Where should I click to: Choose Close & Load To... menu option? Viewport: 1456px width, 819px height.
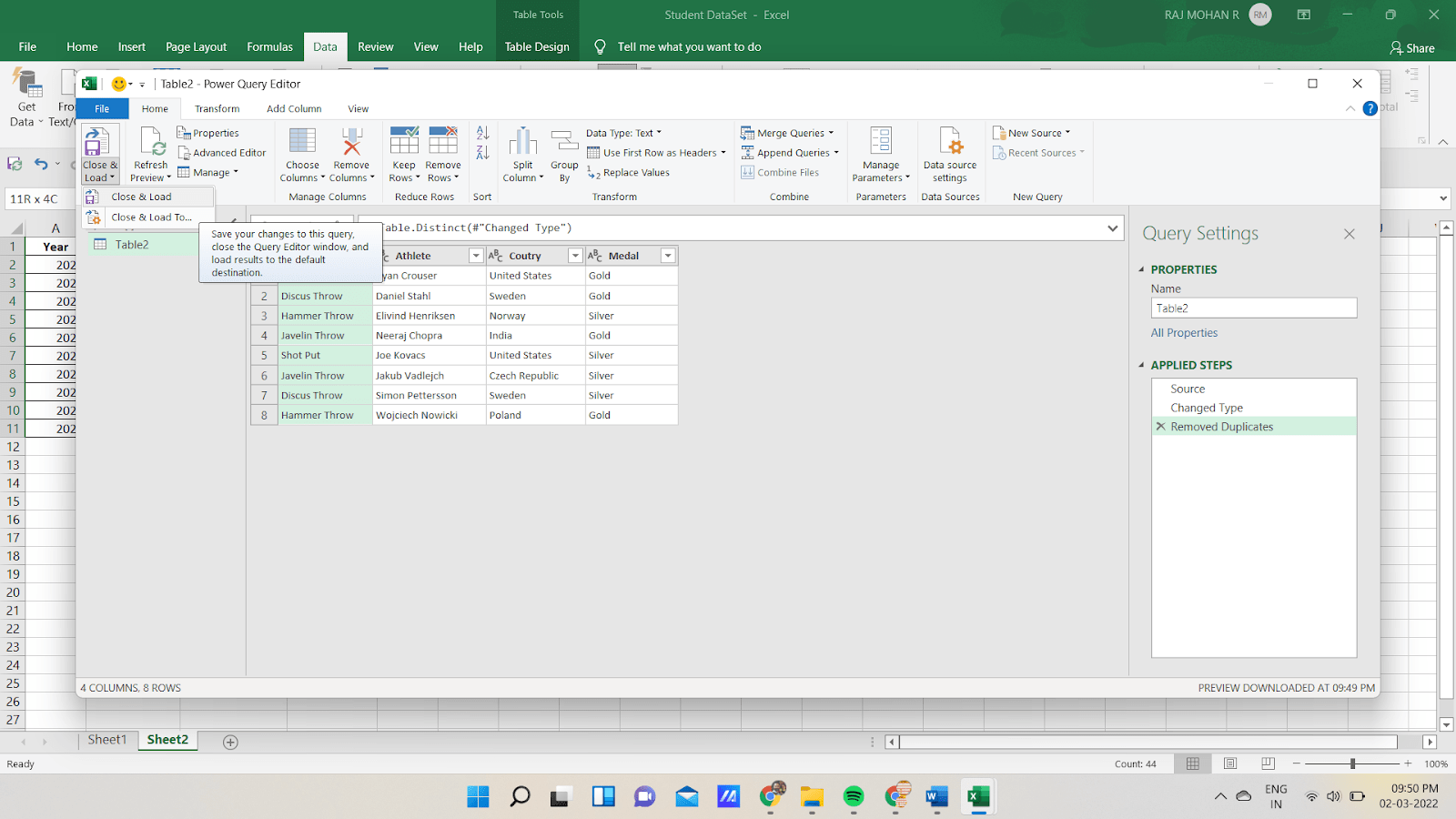(151, 217)
